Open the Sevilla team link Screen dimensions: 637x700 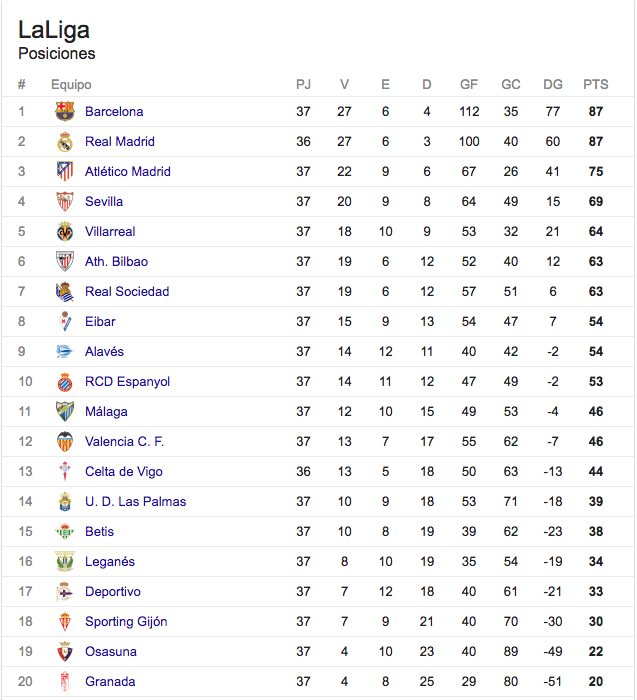click(x=104, y=201)
